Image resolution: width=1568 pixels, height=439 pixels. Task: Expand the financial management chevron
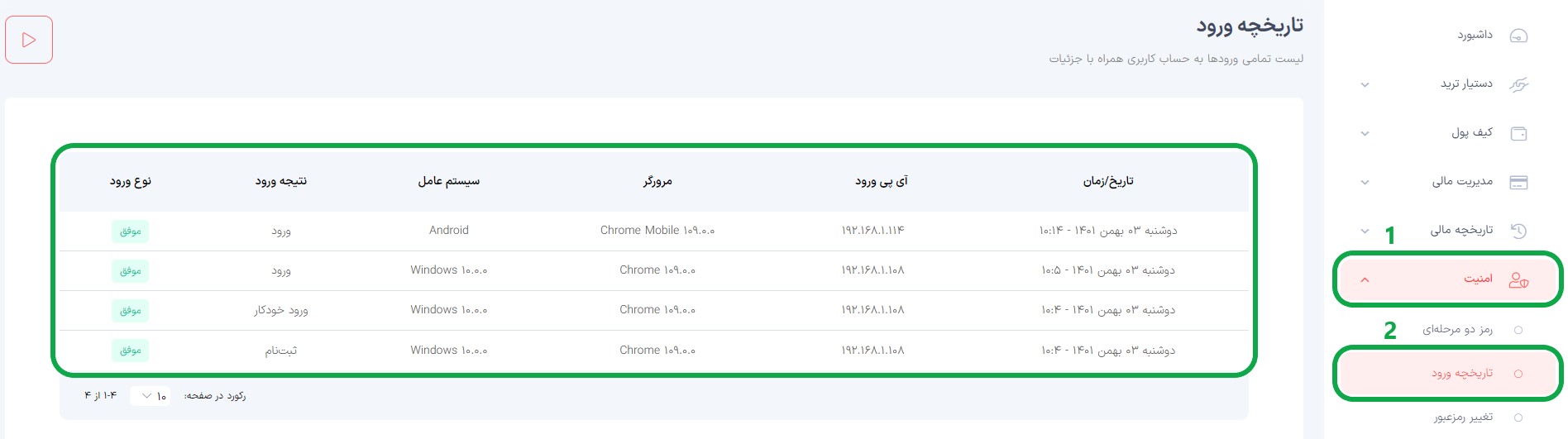coord(1365,182)
